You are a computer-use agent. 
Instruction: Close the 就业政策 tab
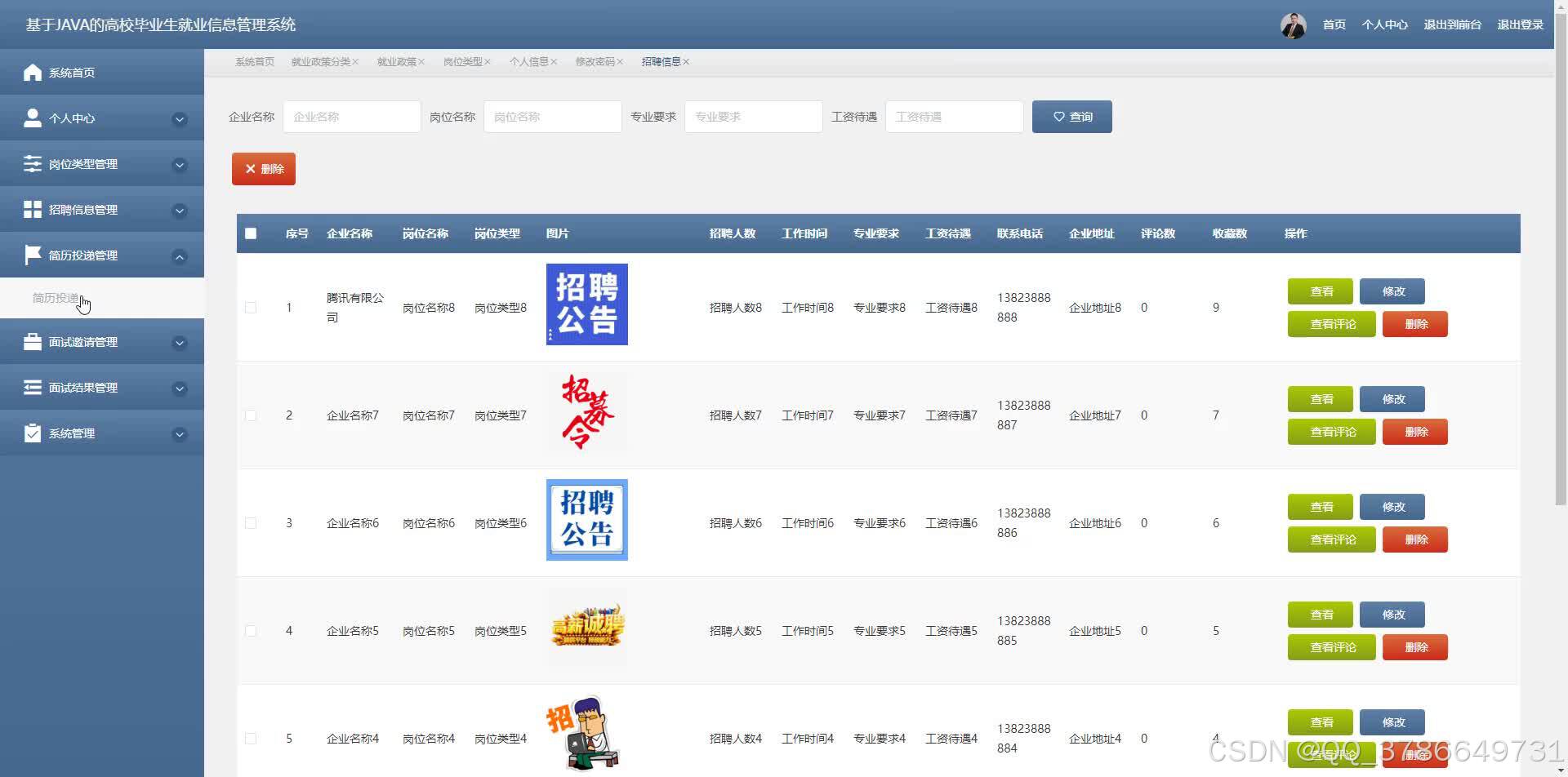coord(421,62)
